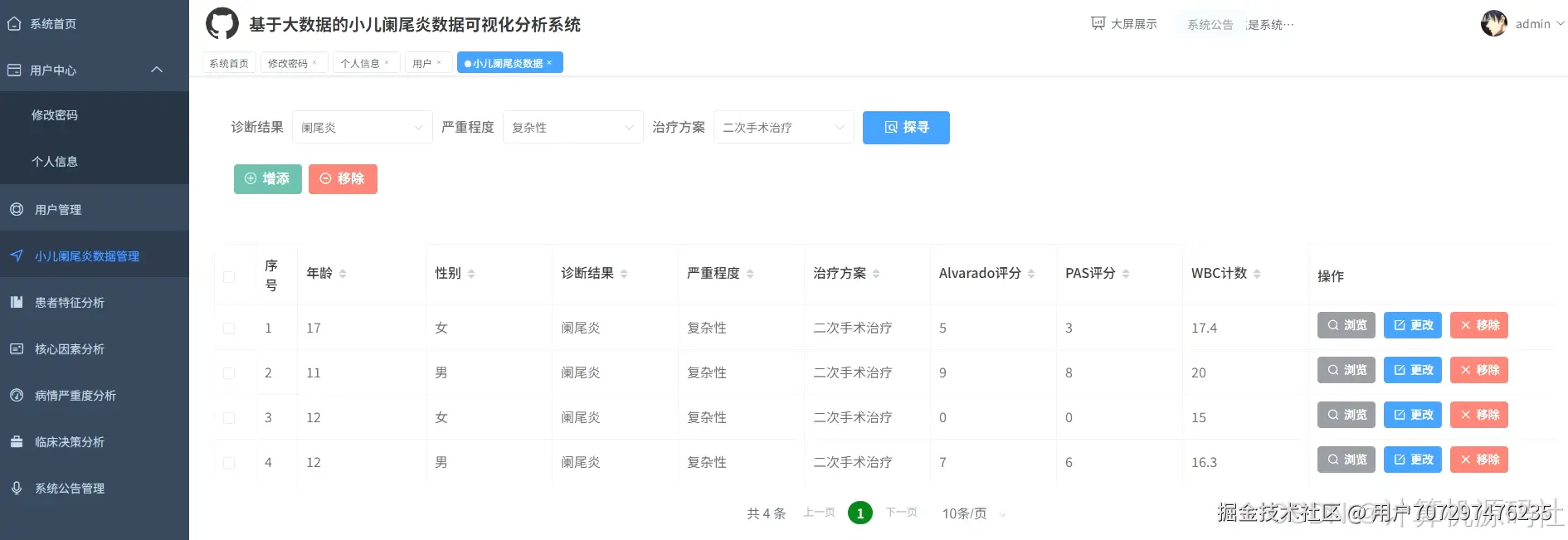This screenshot has width=1568, height=540.
Task: Click the GitHub logo icon in header
Action: 222,24
